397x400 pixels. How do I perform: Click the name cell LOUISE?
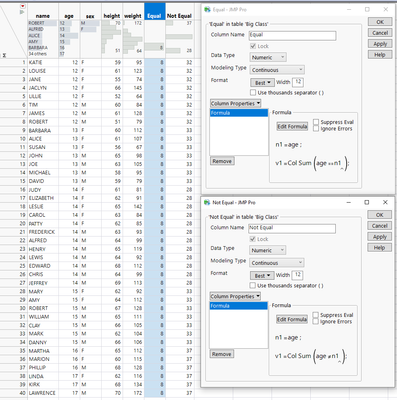coord(43,71)
